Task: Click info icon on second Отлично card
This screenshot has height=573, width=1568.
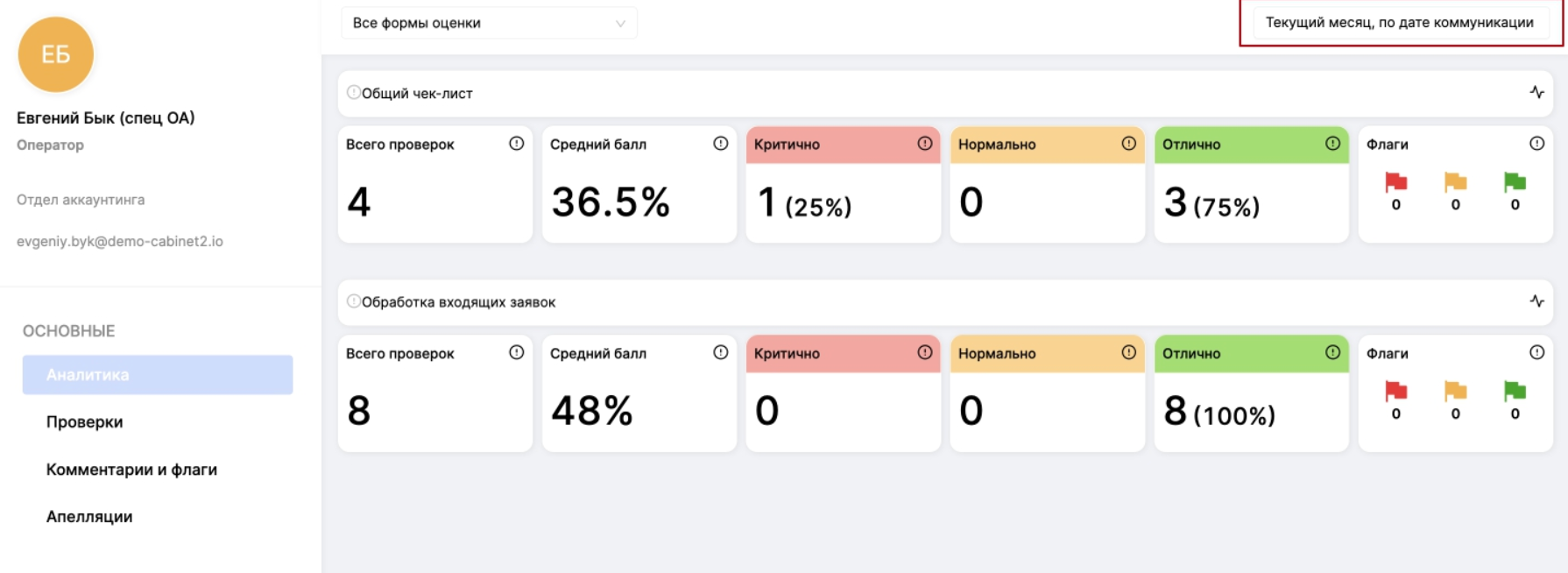Action: (1332, 352)
